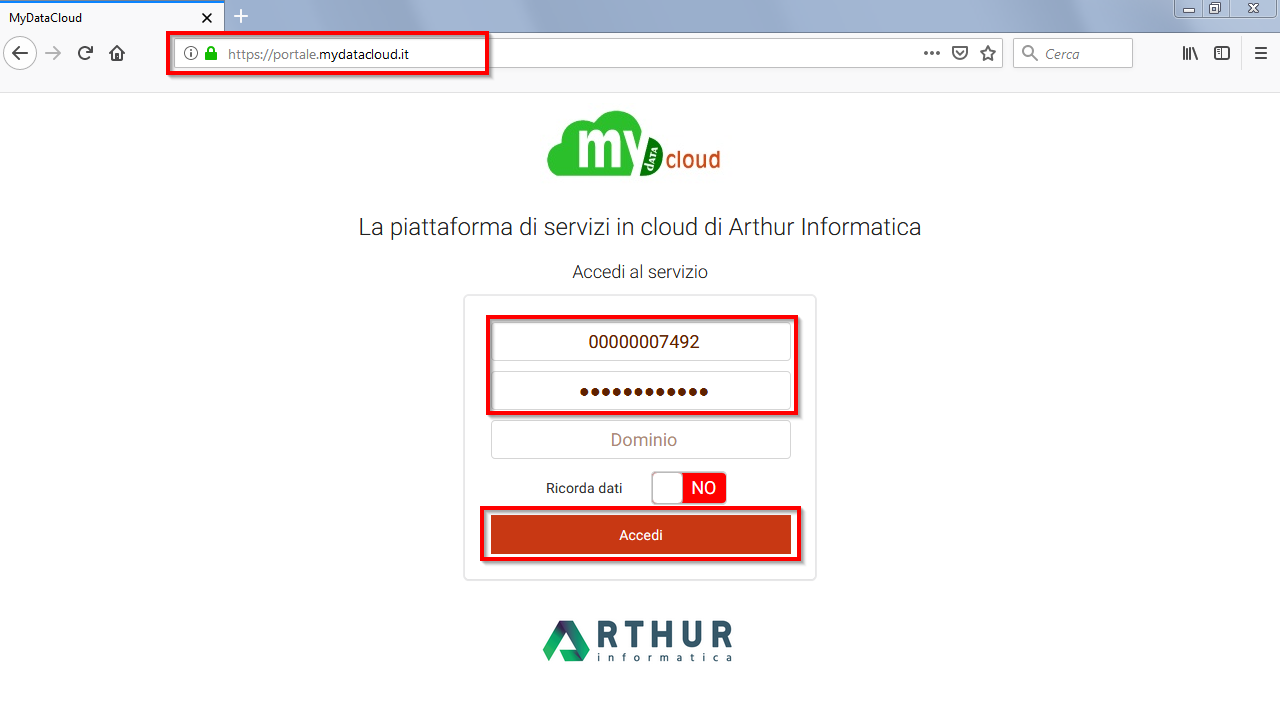Open page actions three-dots menu
Viewport: 1280px width, 713px height.
pos(932,53)
